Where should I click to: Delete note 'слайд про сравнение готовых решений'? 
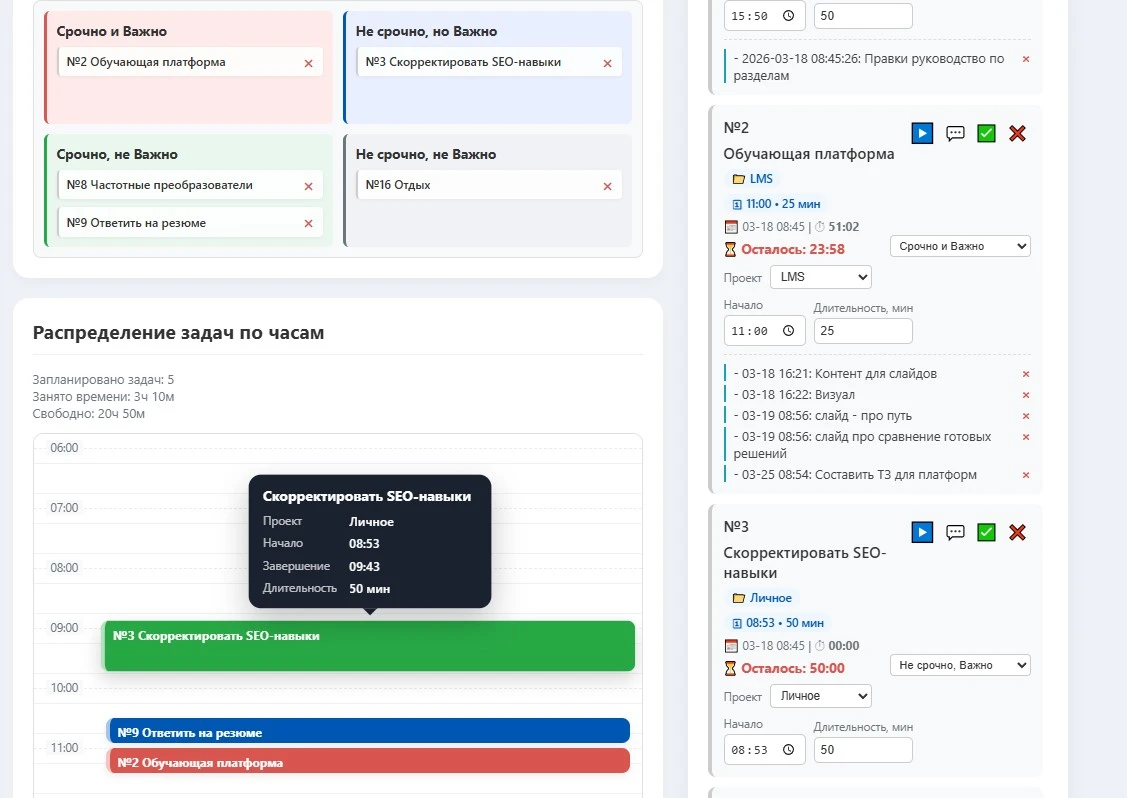(x=1026, y=437)
